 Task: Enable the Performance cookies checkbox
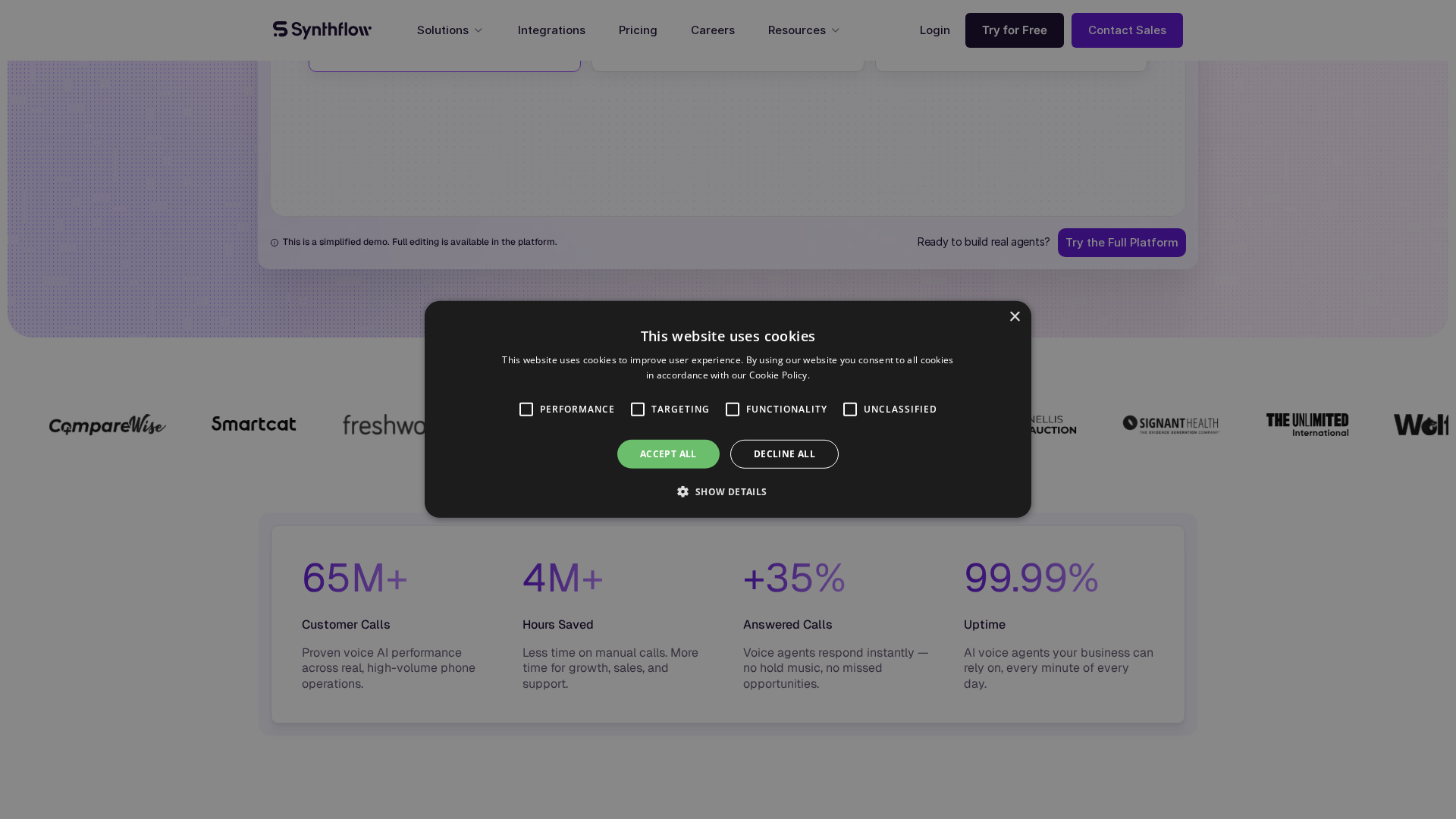pyautogui.click(x=526, y=409)
